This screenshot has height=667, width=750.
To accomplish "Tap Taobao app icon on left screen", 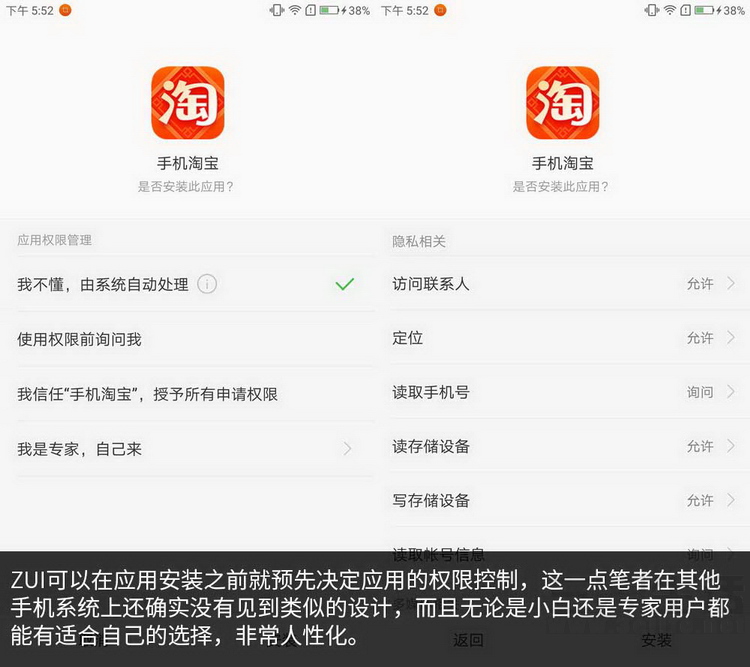I will [x=188, y=103].
